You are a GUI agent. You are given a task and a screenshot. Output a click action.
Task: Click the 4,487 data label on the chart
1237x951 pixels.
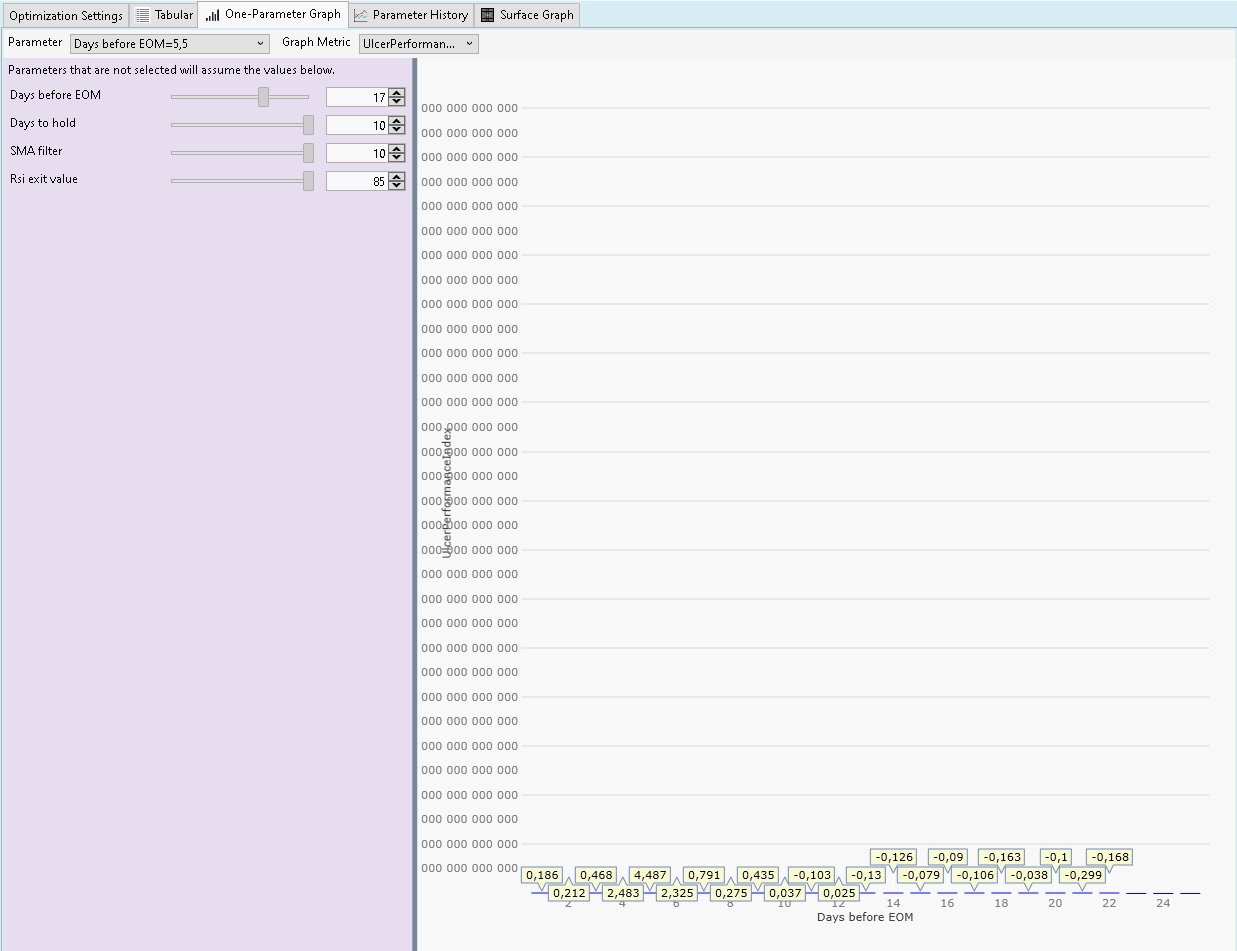pyautogui.click(x=650, y=874)
